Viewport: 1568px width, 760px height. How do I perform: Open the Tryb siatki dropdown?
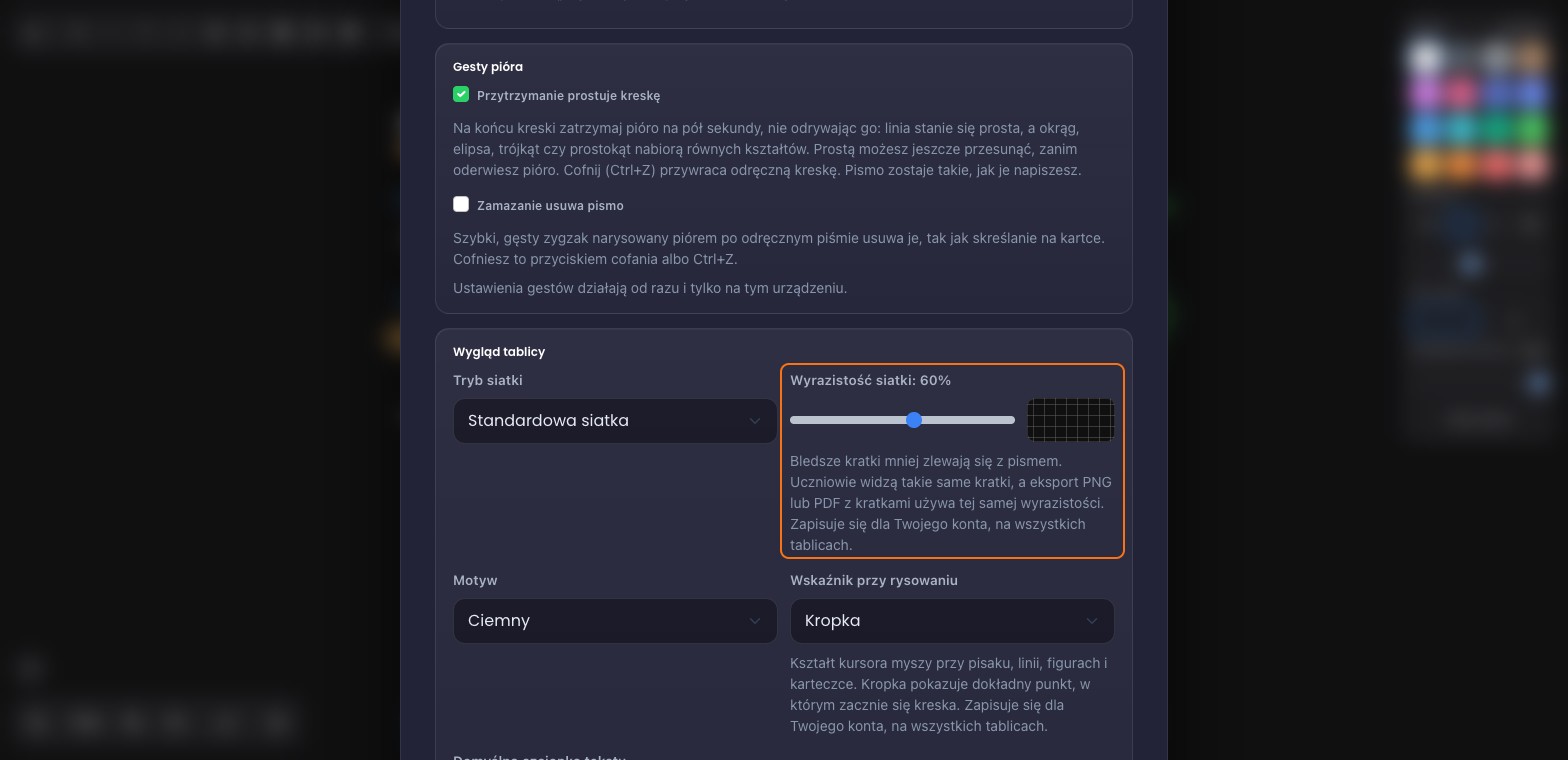pyautogui.click(x=615, y=421)
